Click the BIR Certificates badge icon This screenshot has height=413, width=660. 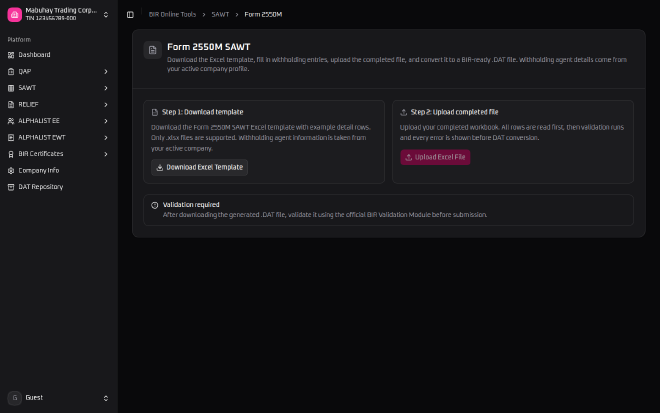(11, 154)
